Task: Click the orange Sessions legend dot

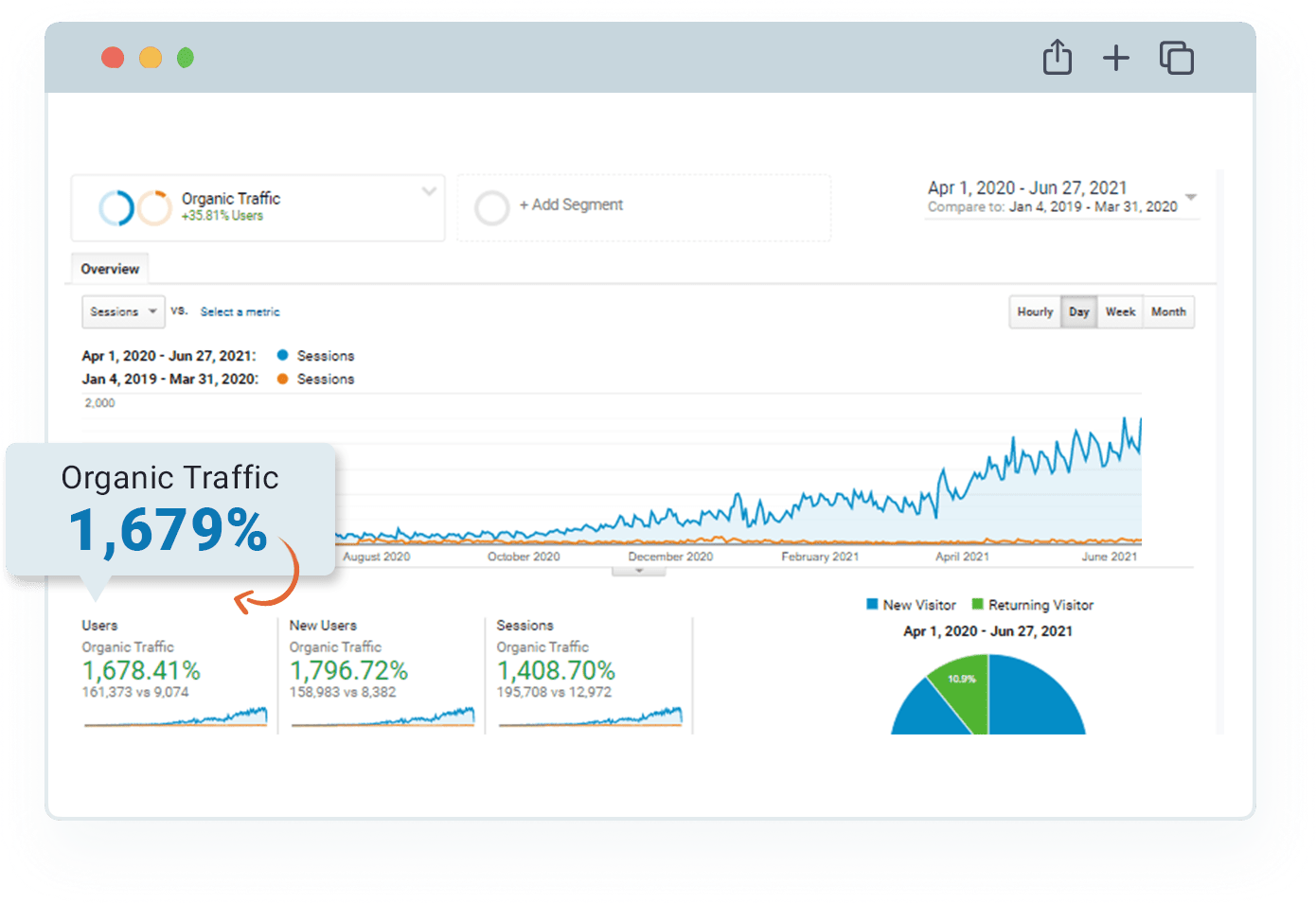Action: (x=282, y=379)
